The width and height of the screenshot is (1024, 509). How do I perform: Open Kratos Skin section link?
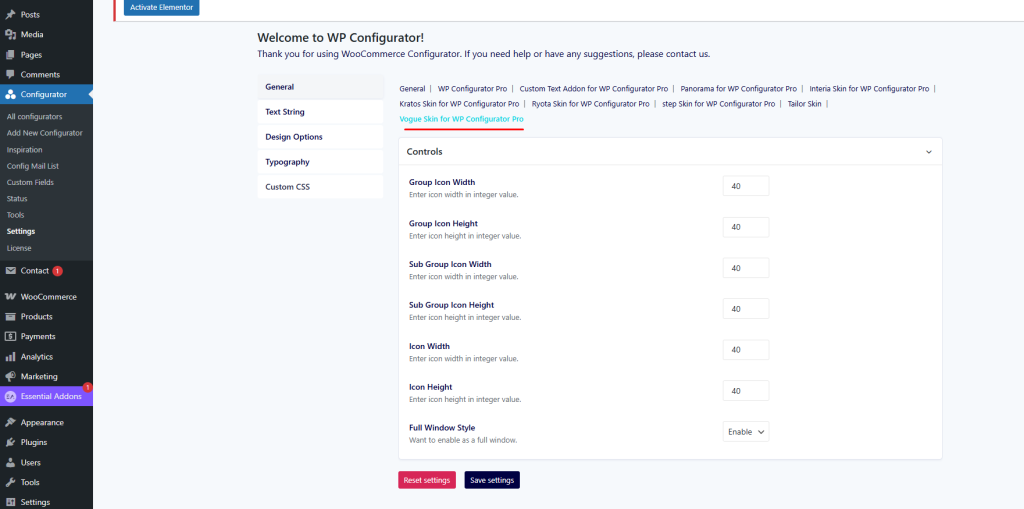click(459, 104)
